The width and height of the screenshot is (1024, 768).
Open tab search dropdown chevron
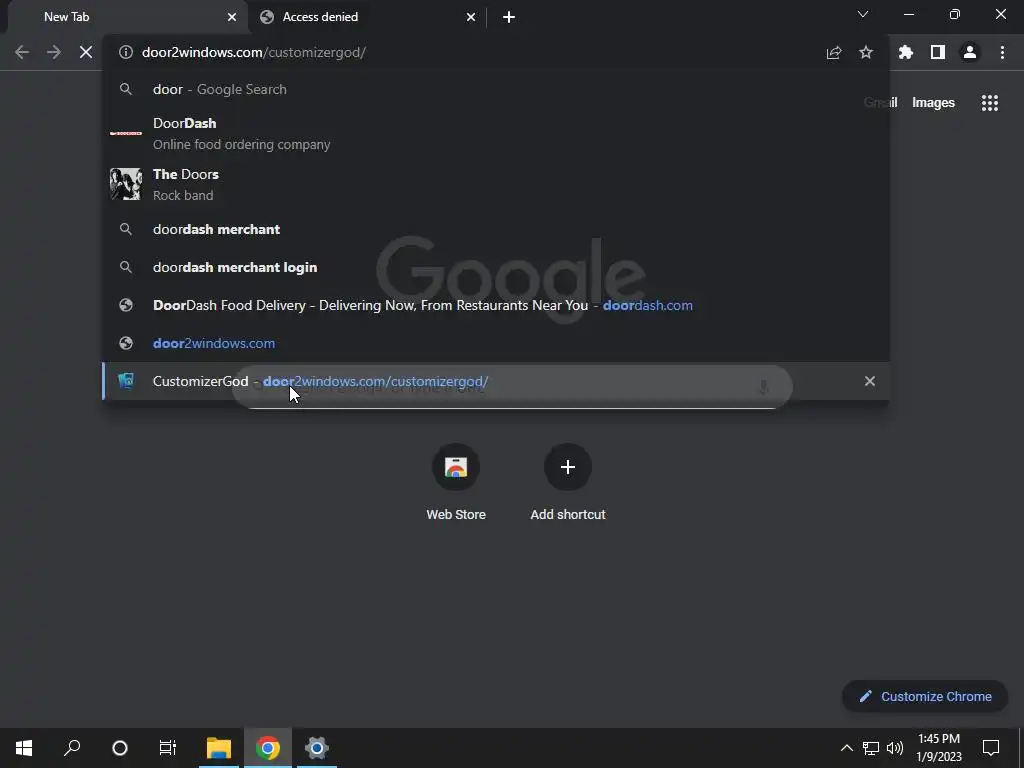point(863,14)
